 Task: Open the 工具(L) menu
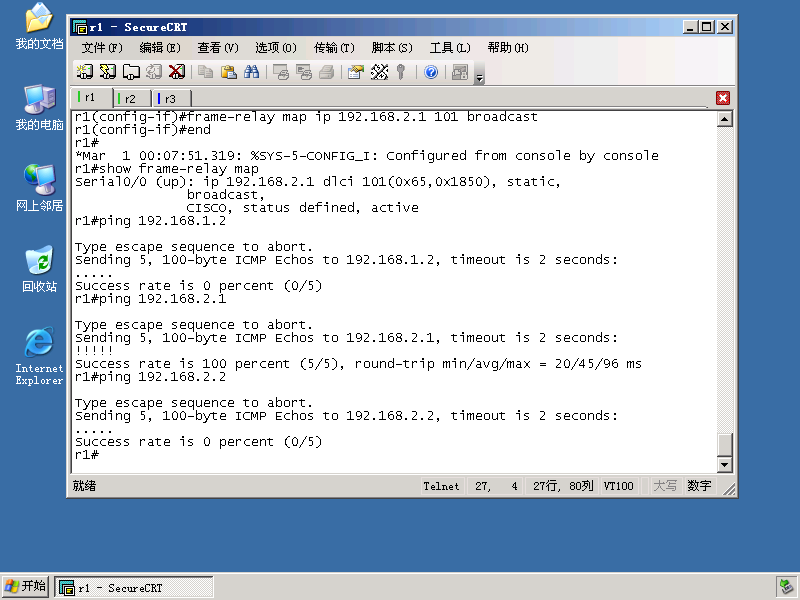pos(450,48)
